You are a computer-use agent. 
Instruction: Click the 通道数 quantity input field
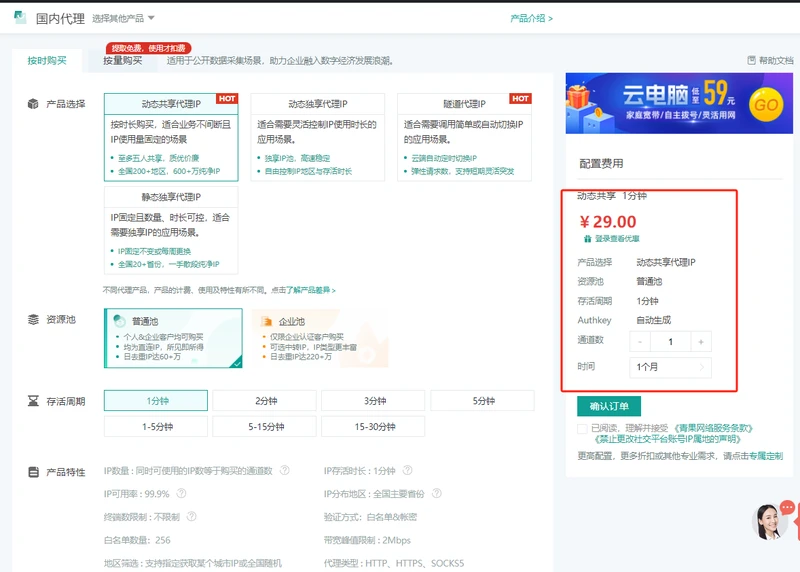click(x=670, y=342)
